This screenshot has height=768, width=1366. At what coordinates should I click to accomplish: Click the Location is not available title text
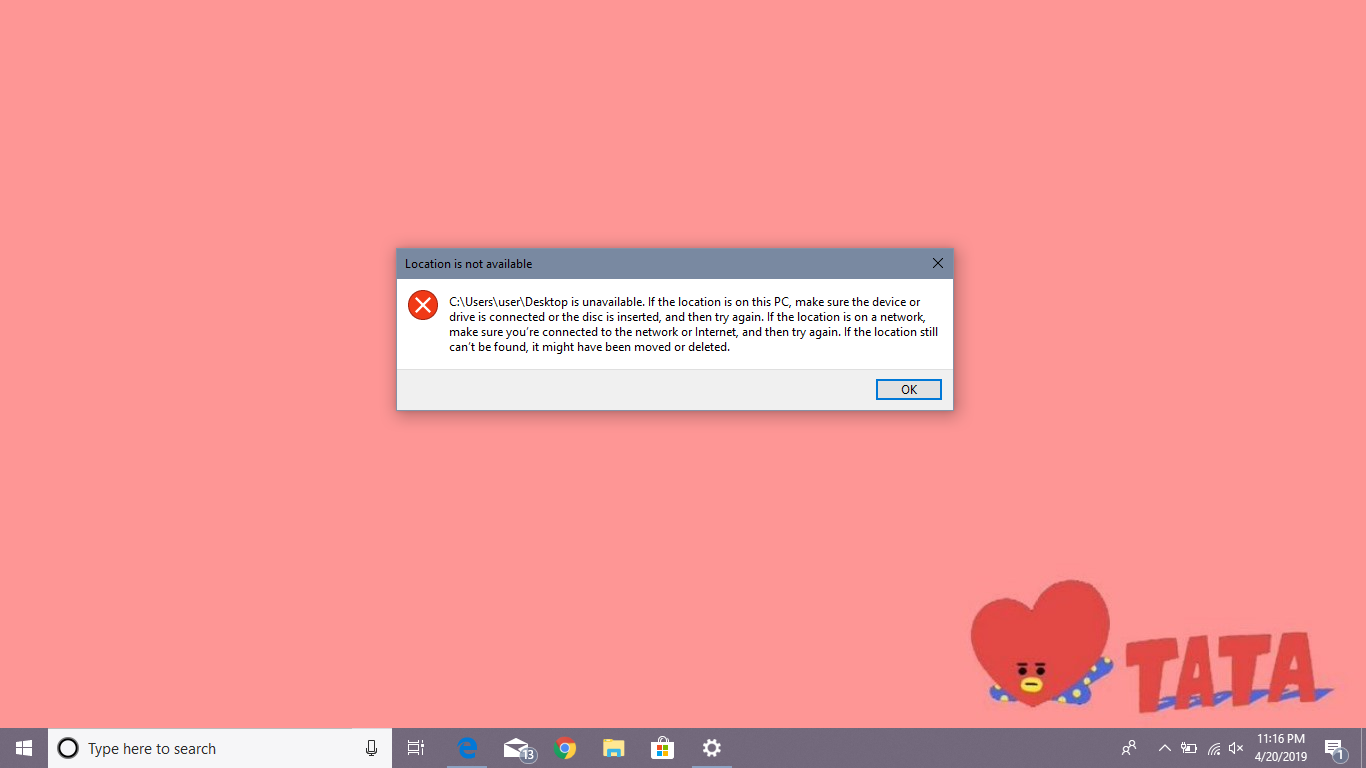tap(468, 264)
